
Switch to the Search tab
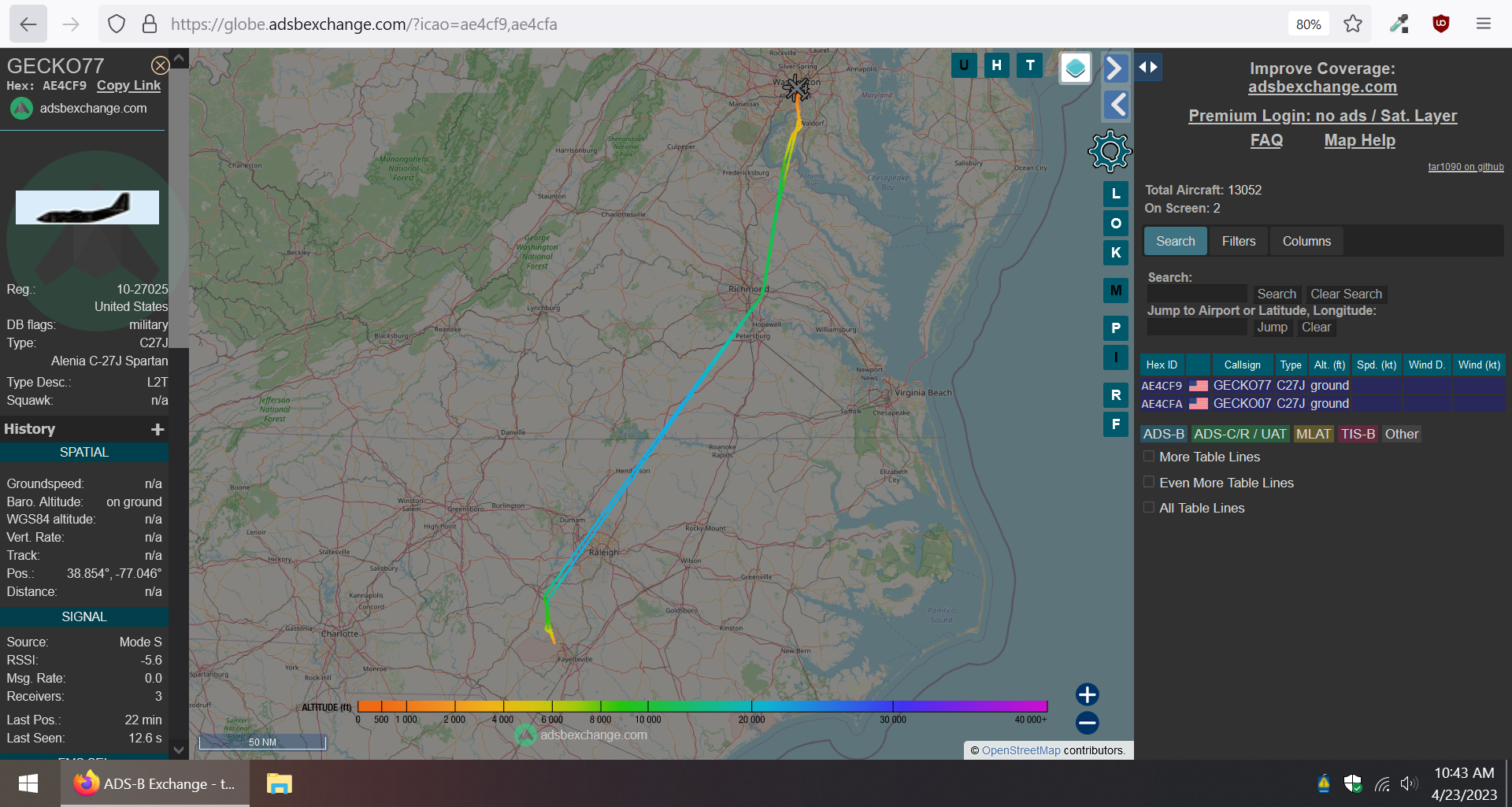(x=1176, y=241)
